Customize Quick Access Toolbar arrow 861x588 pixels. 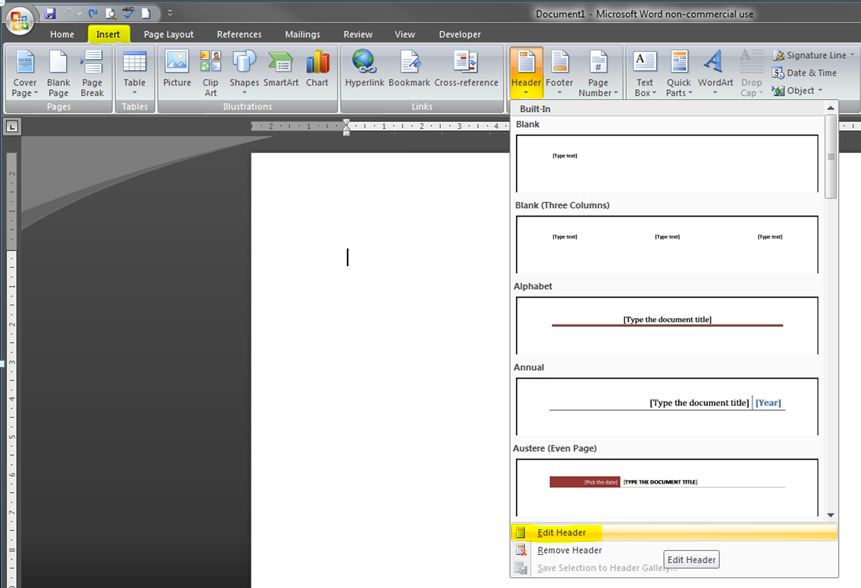[170, 13]
